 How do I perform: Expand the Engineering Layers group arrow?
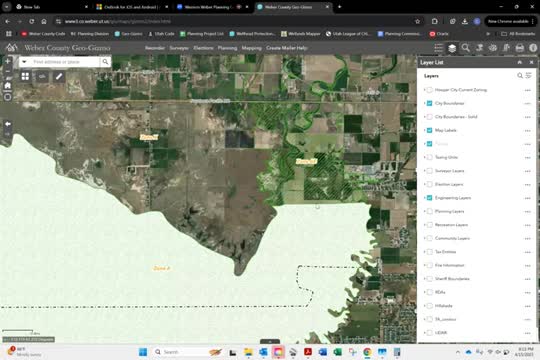click(x=424, y=198)
